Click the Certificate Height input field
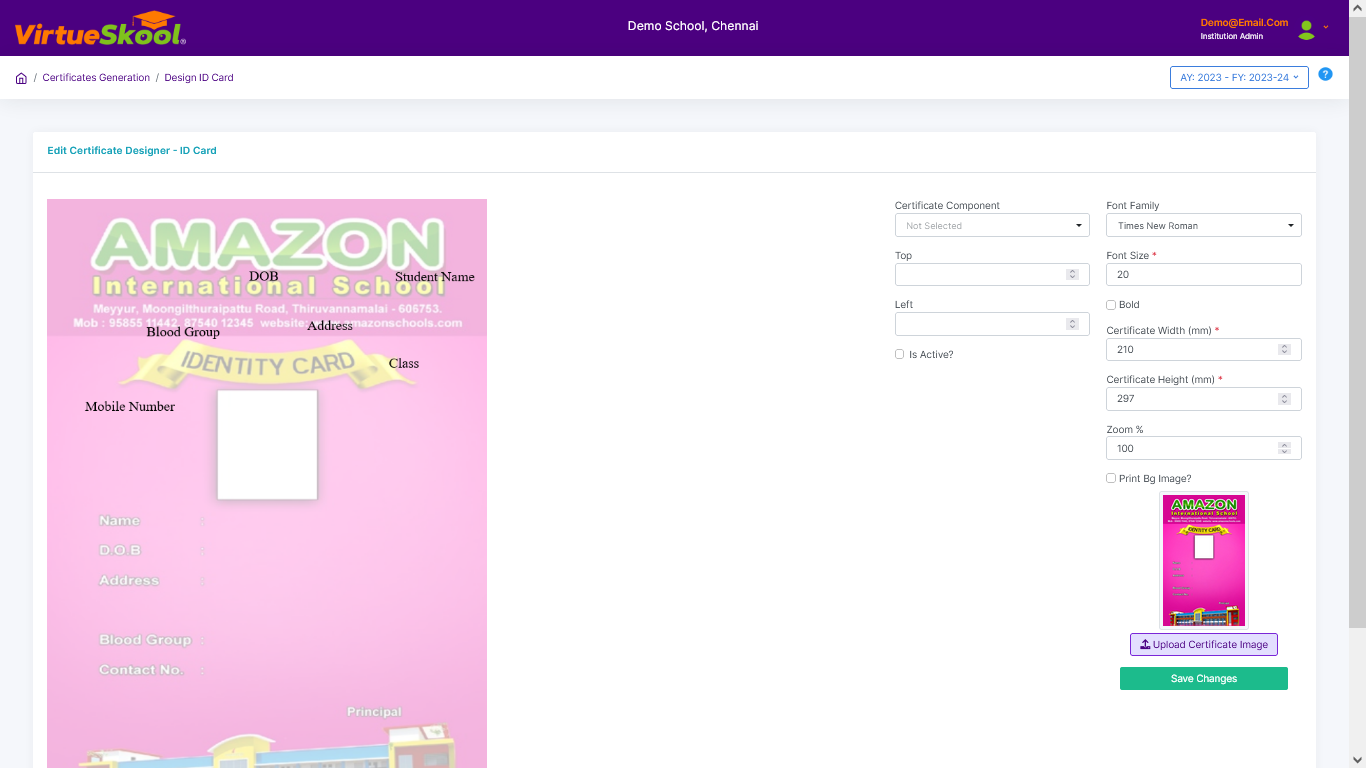 click(x=1204, y=398)
